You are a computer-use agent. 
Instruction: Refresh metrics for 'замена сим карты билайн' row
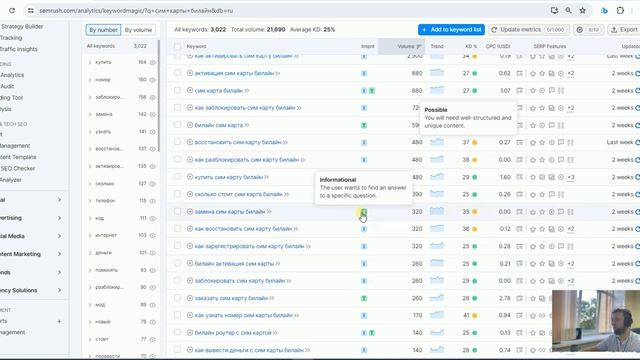637,212
